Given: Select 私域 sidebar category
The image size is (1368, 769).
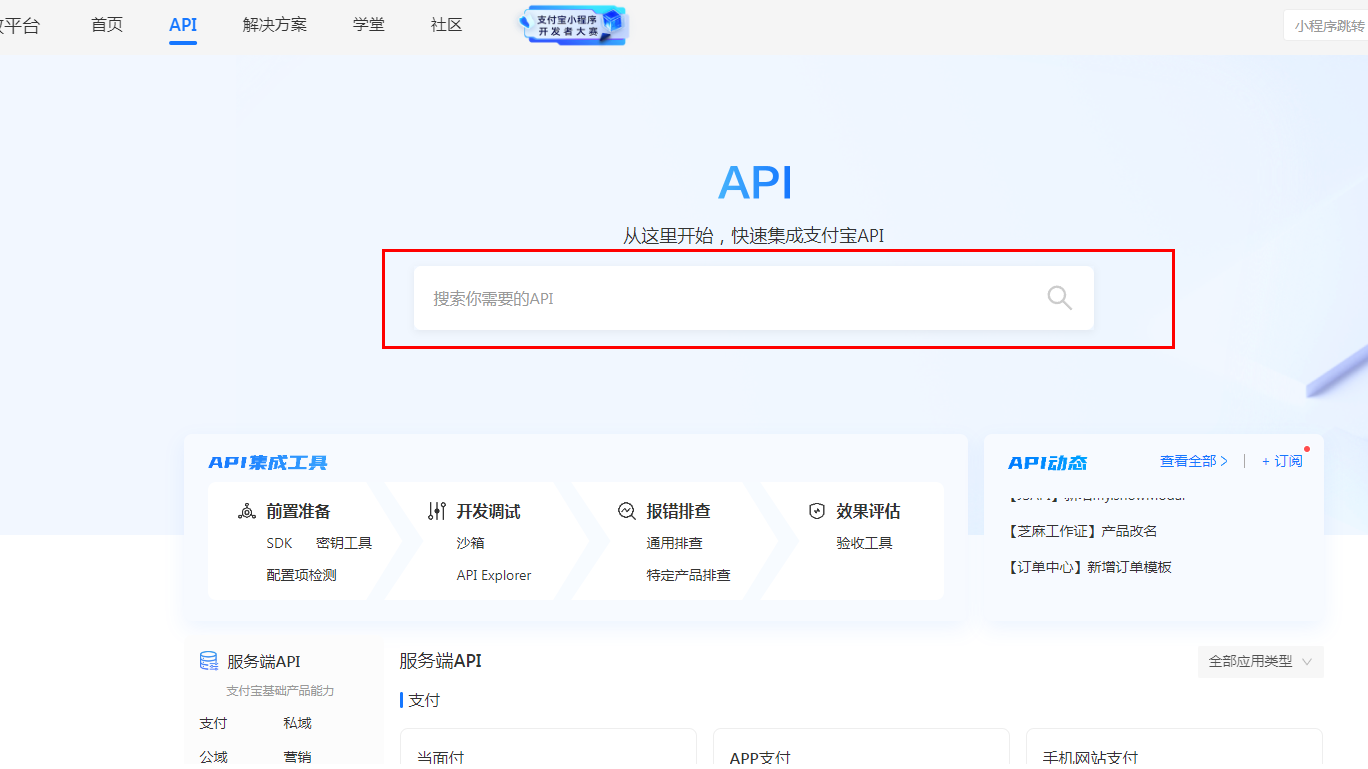Looking at the screenshot, I should (x=297, y=723).
